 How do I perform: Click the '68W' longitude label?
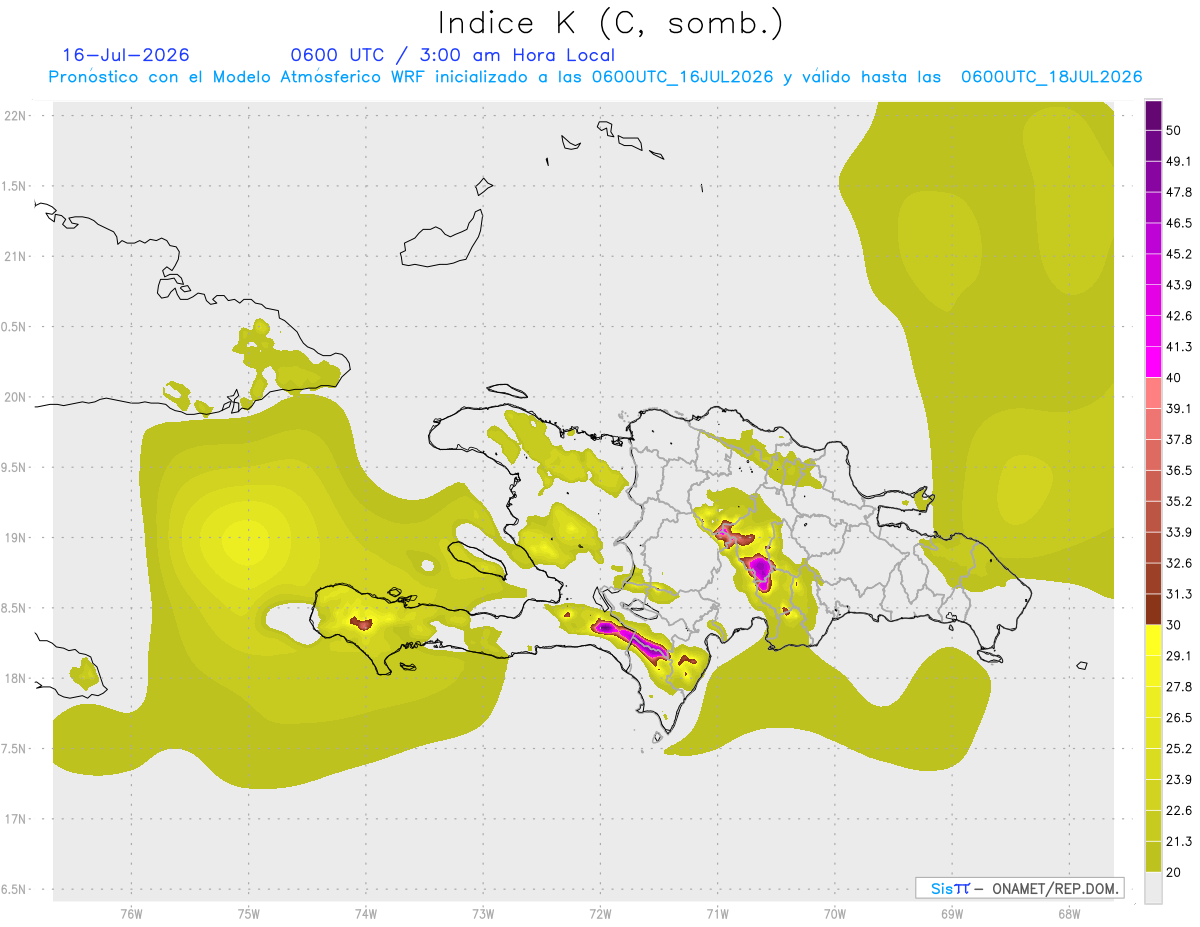(1069, 914)
